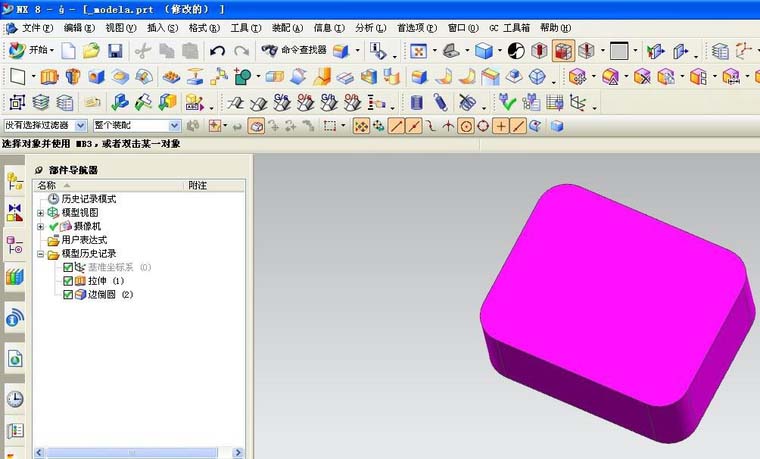Open the 编辑(E) menu

click(79, 28)
